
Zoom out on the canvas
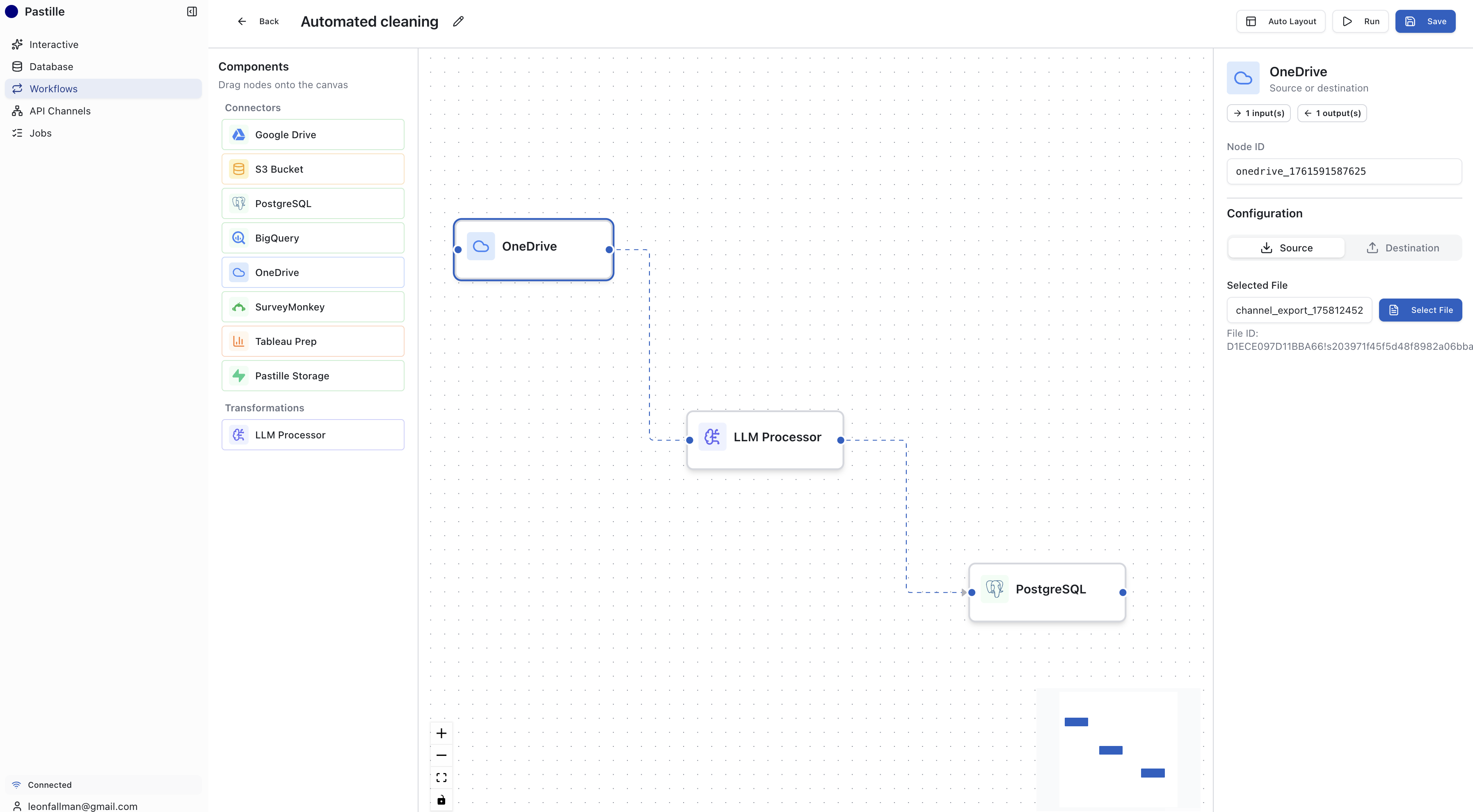(441, 755)
